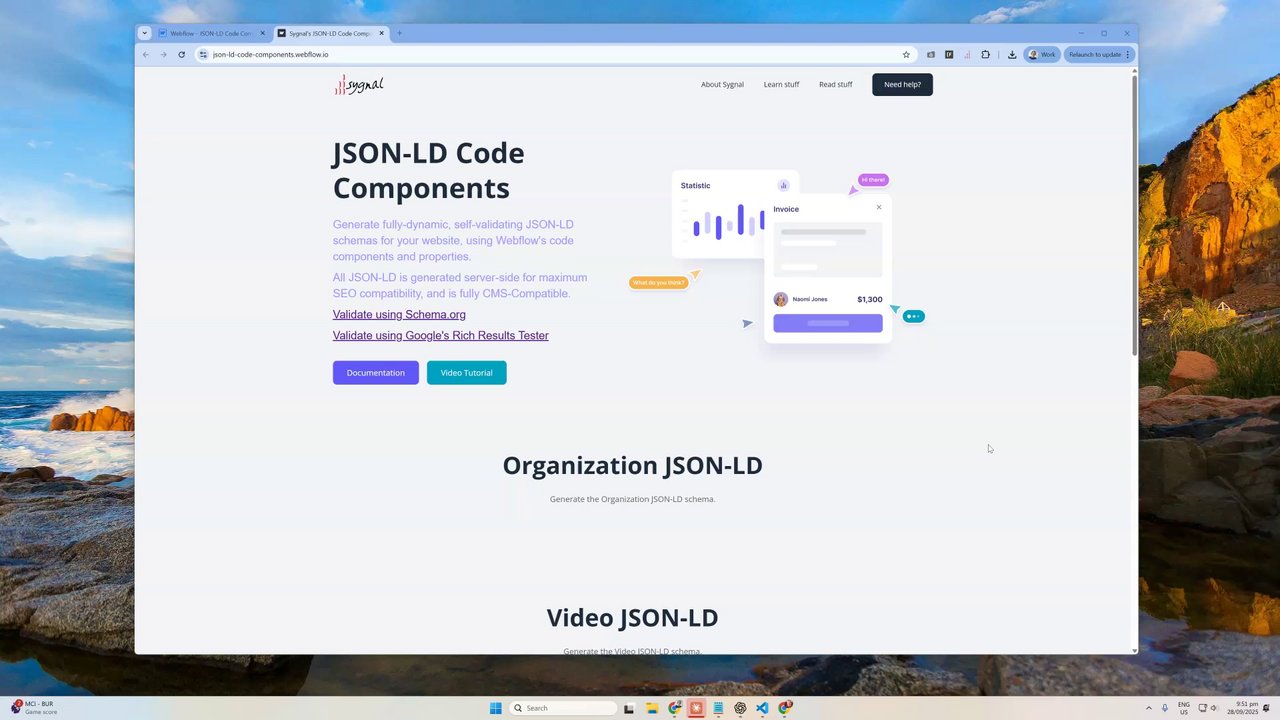
Task: Reload the page with the refresh icon
Action: pyautogui.click(x=181, y=54)
